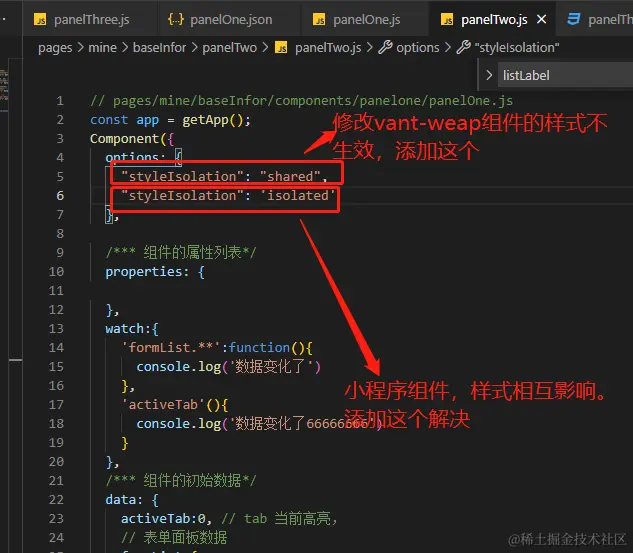Click the '组件的属性列表' comment line
The height and width of the screenshot is (553, 633).
pos(181,253)
